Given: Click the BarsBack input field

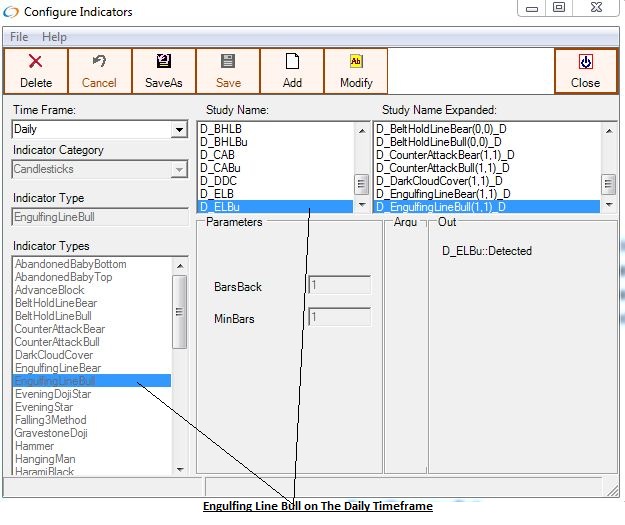Looking at the screenshot, I should [x=339, y=285].
